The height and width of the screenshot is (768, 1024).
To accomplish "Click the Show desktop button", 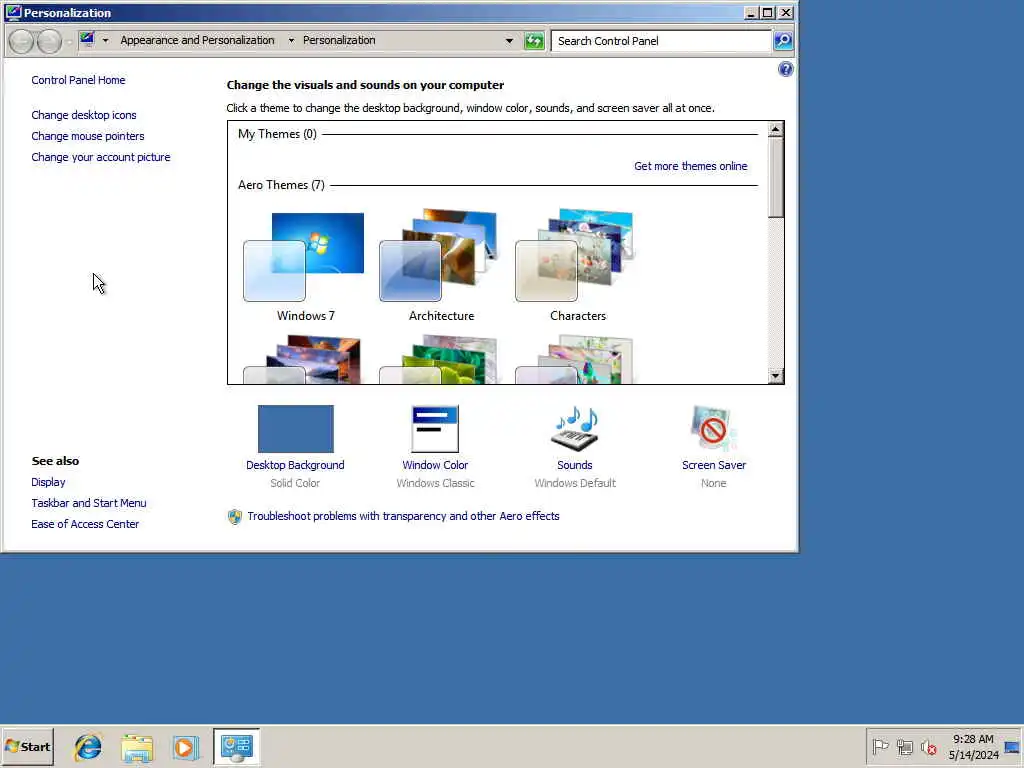I will (1013, 746).
